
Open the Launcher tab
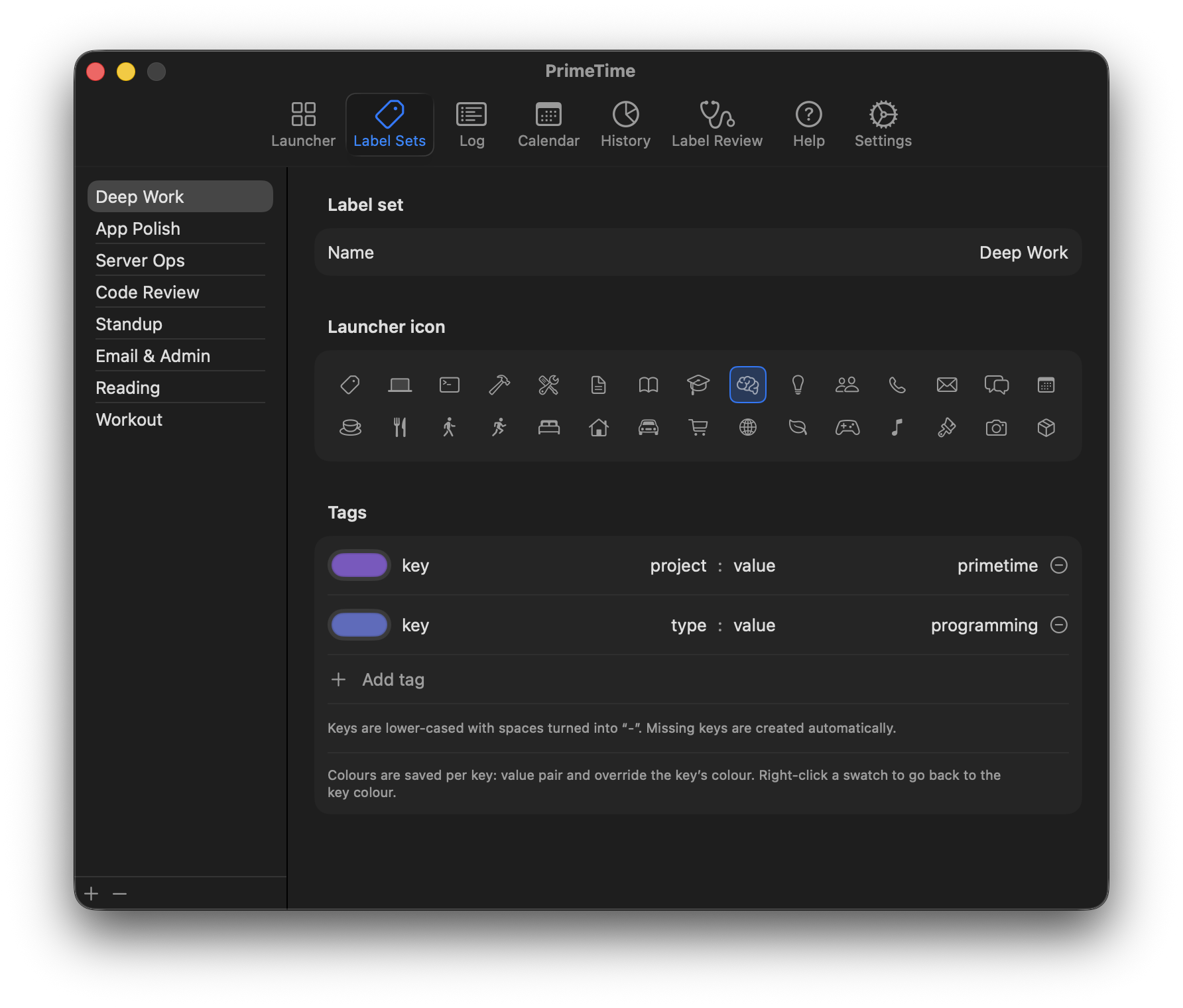(303, 125)
